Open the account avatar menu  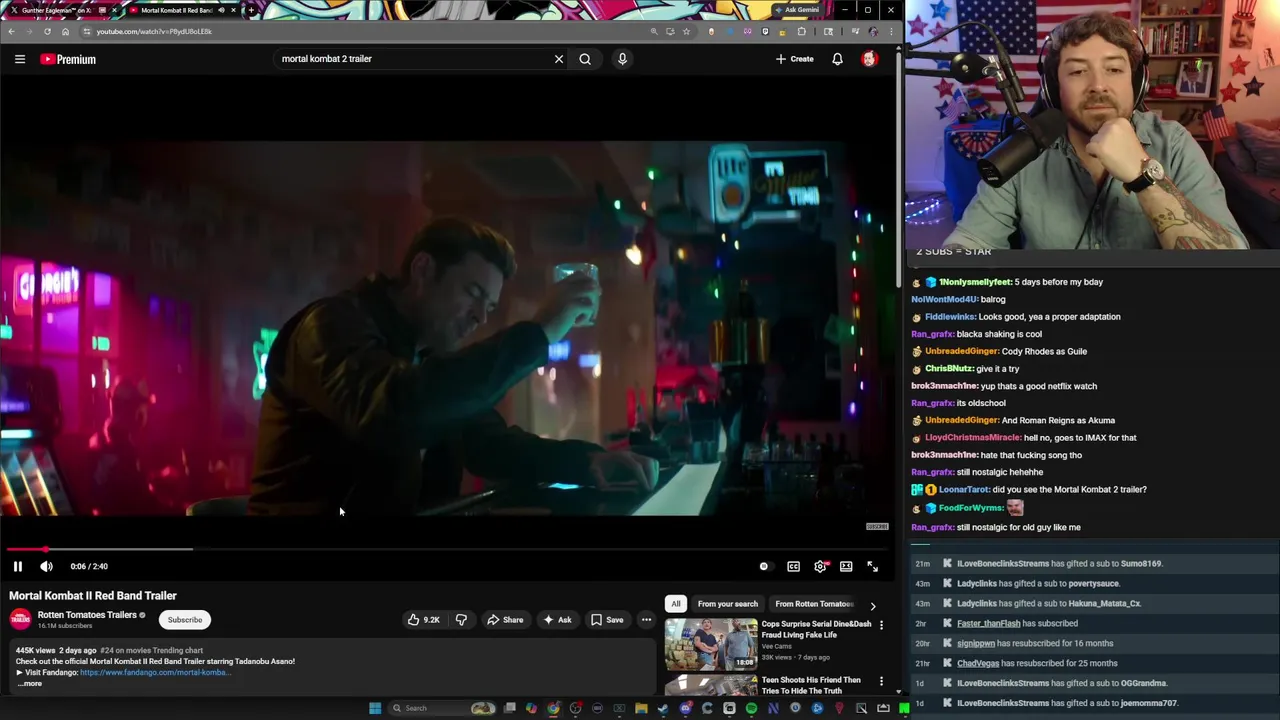tap(869, 59)
